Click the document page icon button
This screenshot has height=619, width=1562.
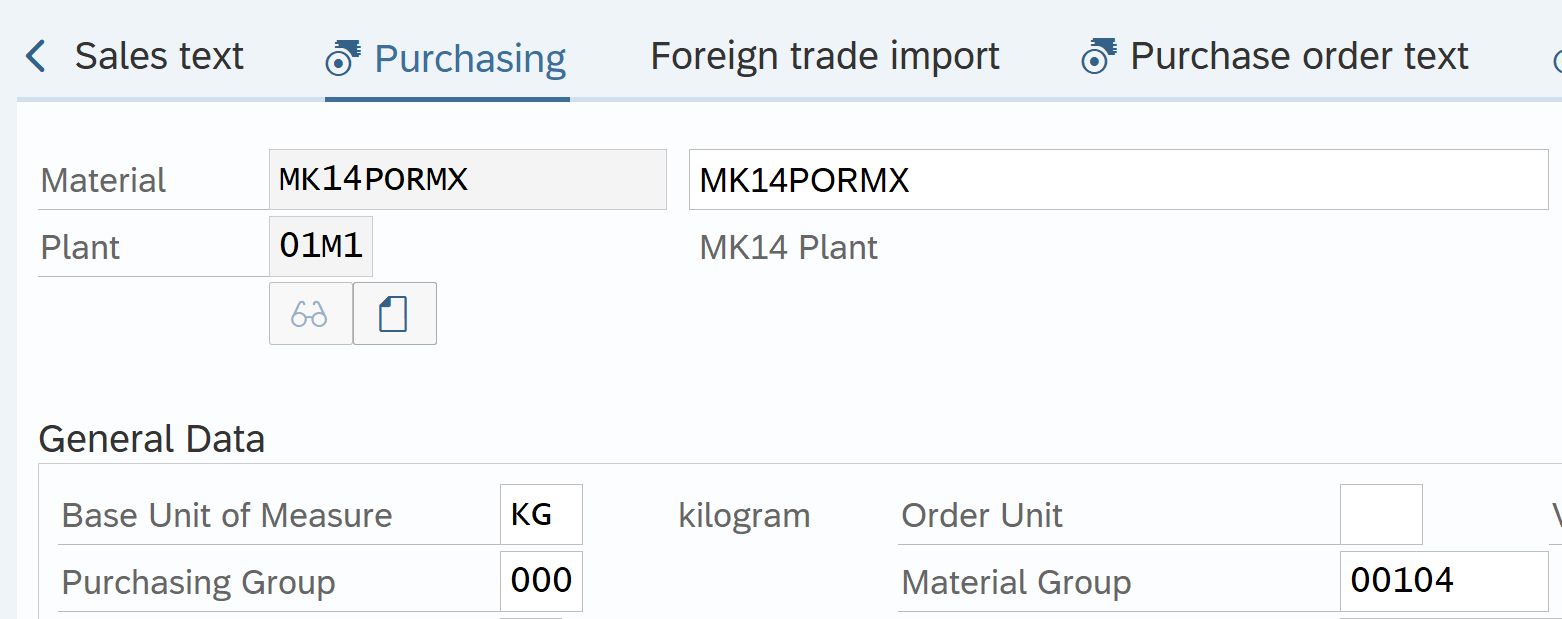click(394, 314)
